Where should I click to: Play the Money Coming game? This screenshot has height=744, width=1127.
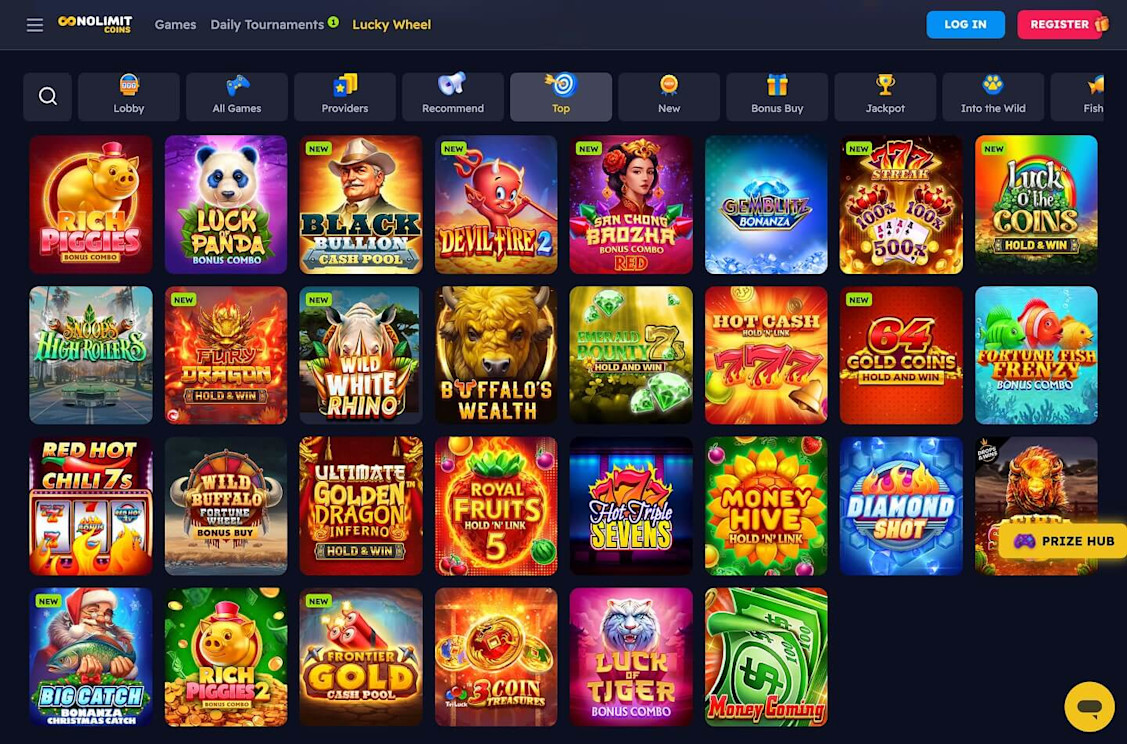click(766, 657)
